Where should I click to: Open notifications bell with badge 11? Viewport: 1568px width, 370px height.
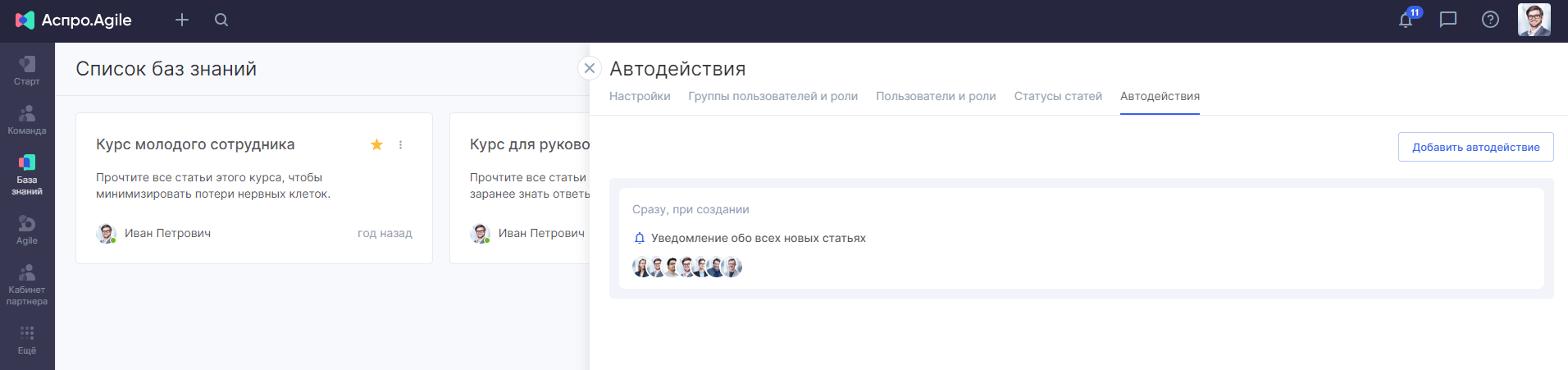tap(1407, 19)
